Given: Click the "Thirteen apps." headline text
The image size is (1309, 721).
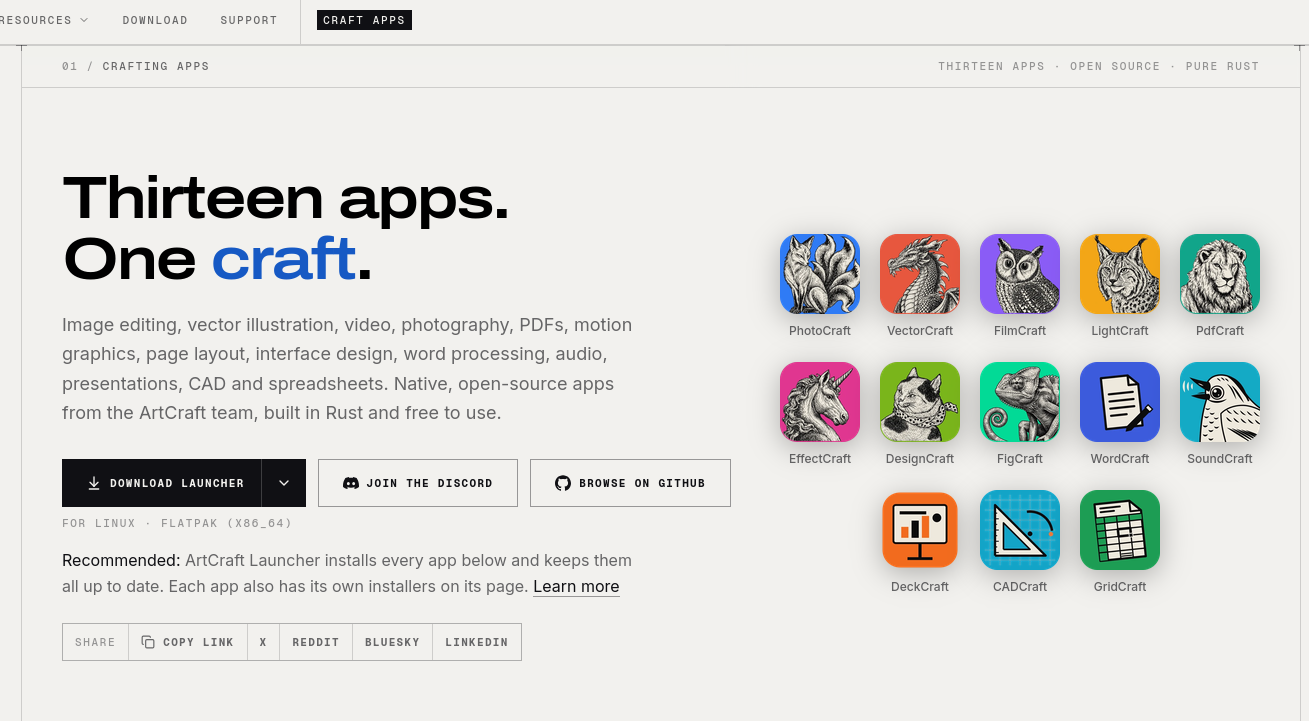Looking at the screenshot, I should tap(286, 197).
